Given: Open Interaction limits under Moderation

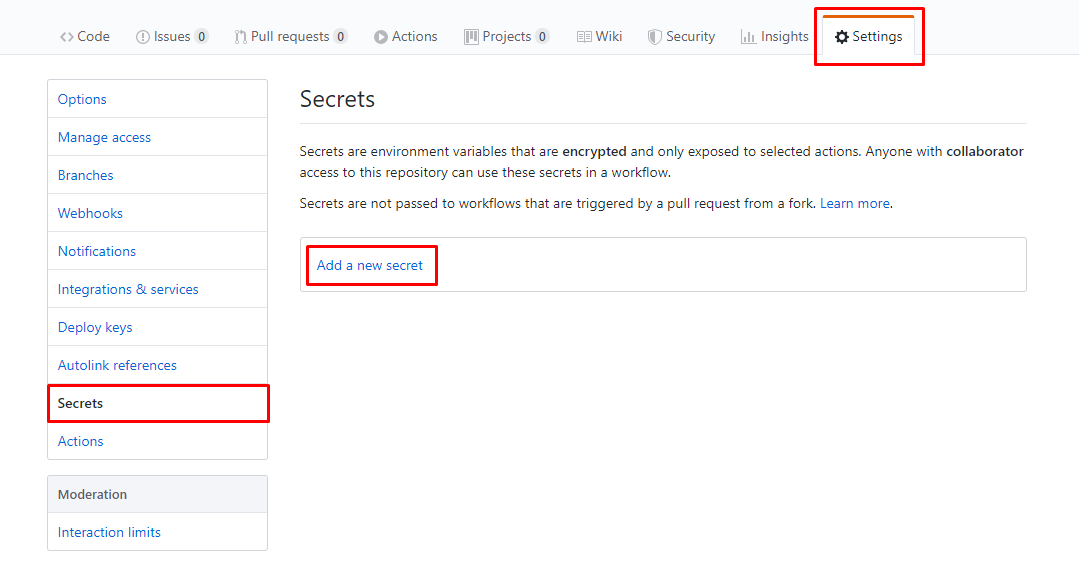Looking at the screenshot, I should coord(109,532).
